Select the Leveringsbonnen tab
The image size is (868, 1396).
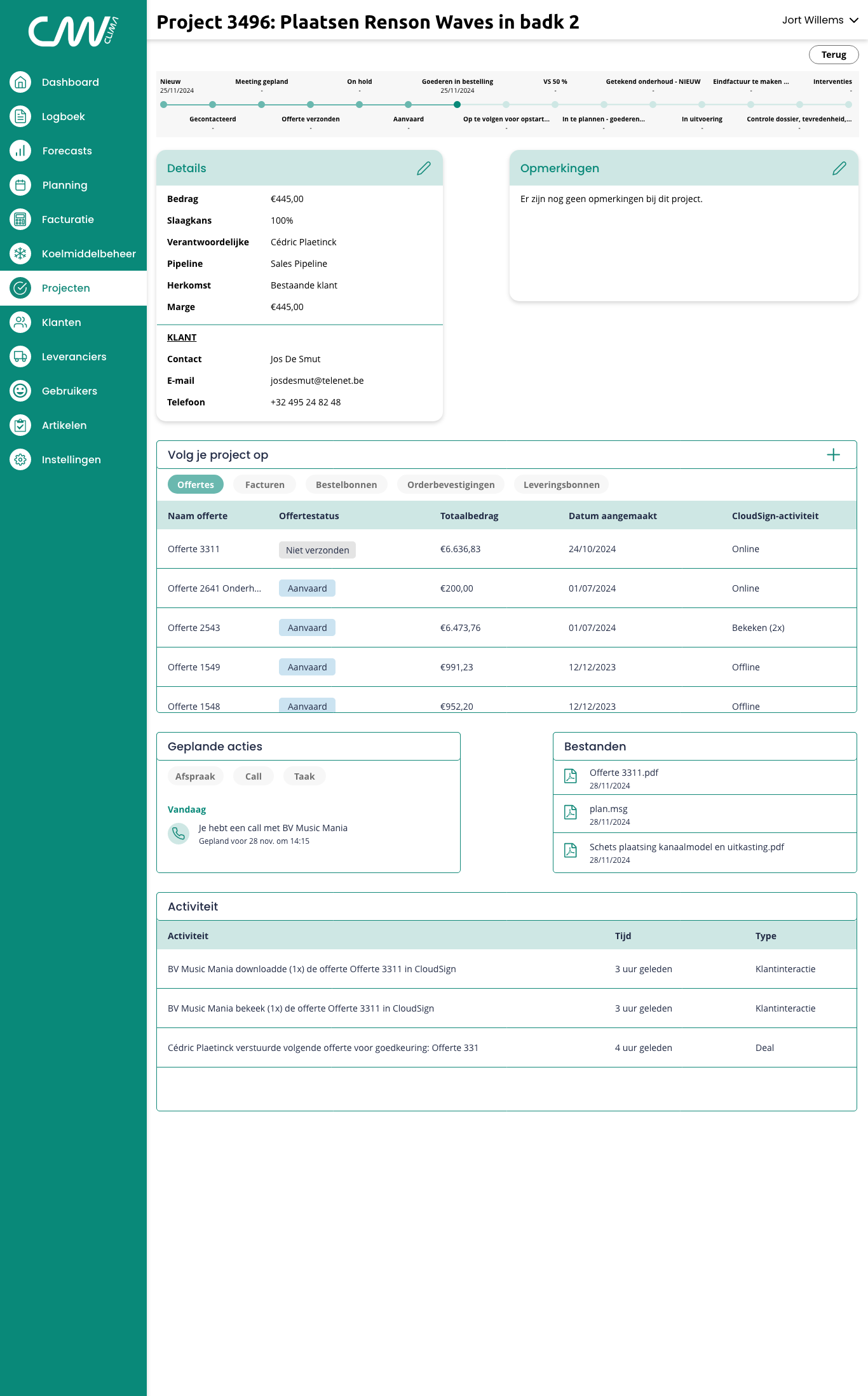[561, 485]
